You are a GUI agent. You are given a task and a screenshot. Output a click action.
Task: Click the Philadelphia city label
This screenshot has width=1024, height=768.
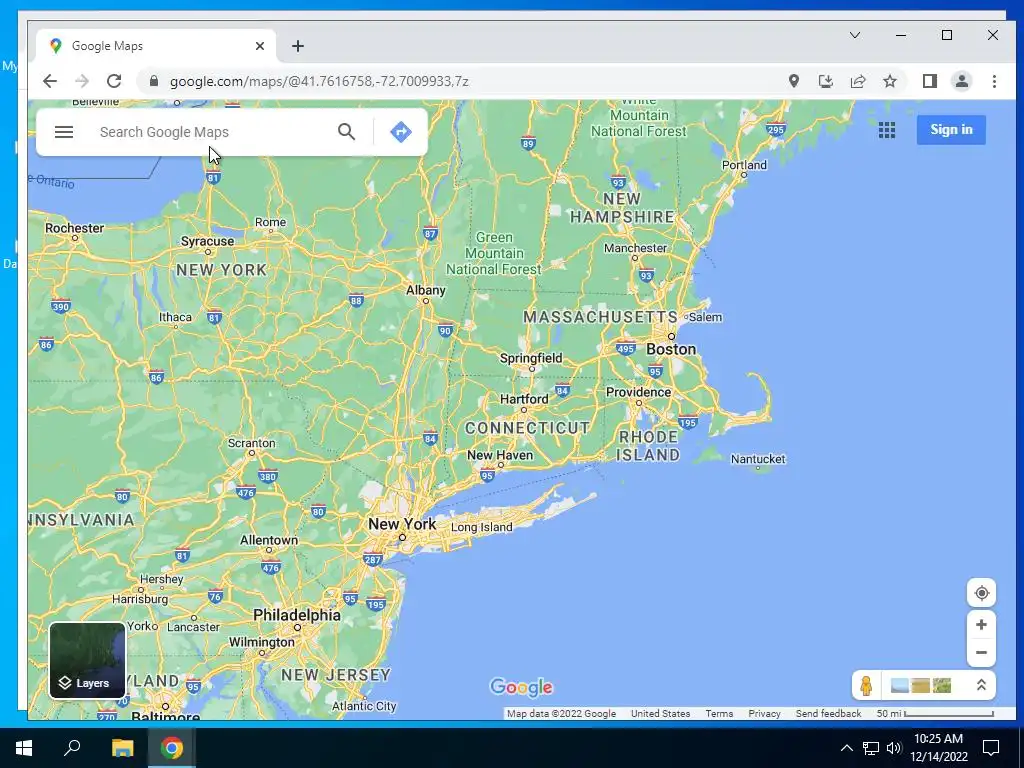[x=296, y=615]
